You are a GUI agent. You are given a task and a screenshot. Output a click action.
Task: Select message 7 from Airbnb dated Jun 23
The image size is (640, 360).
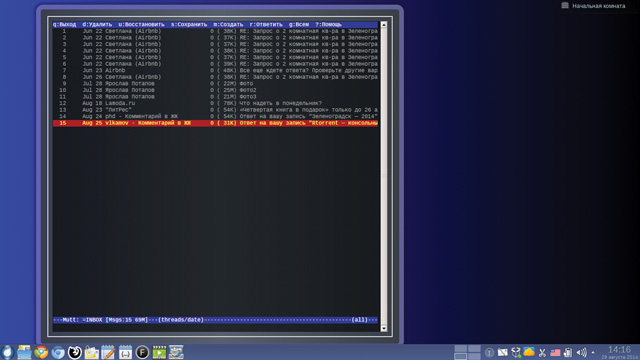coord(215,70)
